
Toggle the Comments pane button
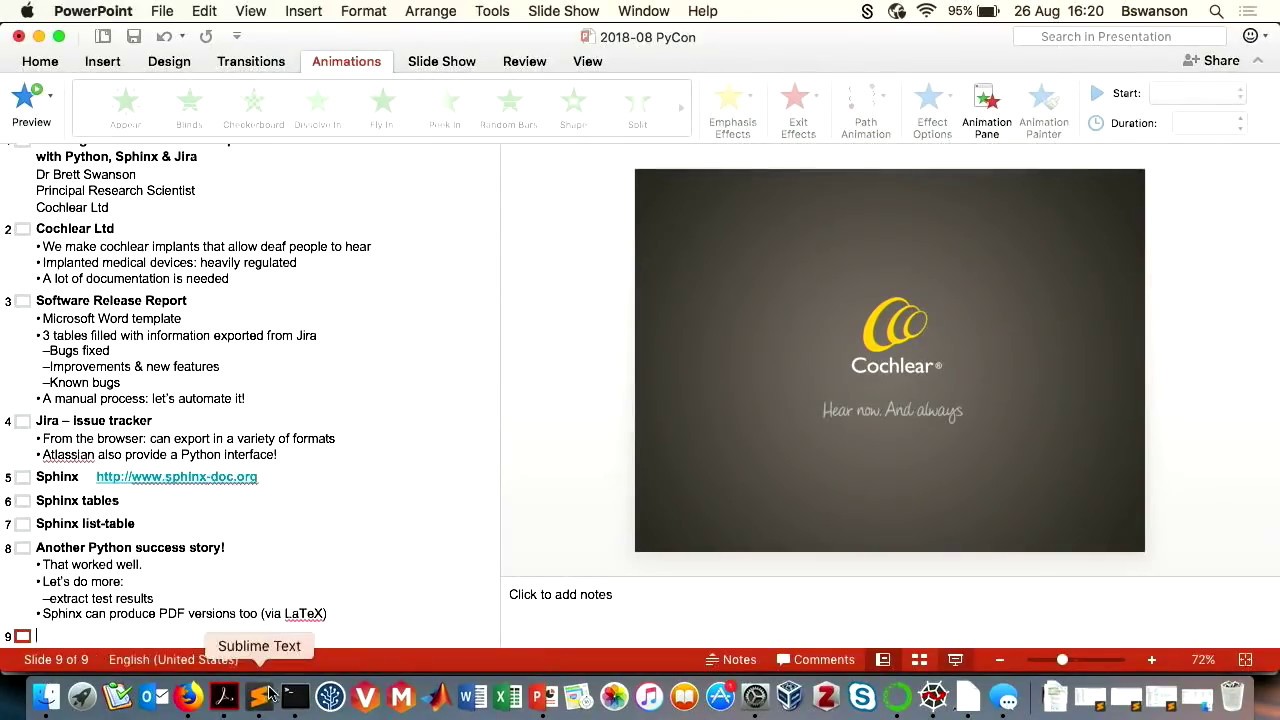[816, 660]
